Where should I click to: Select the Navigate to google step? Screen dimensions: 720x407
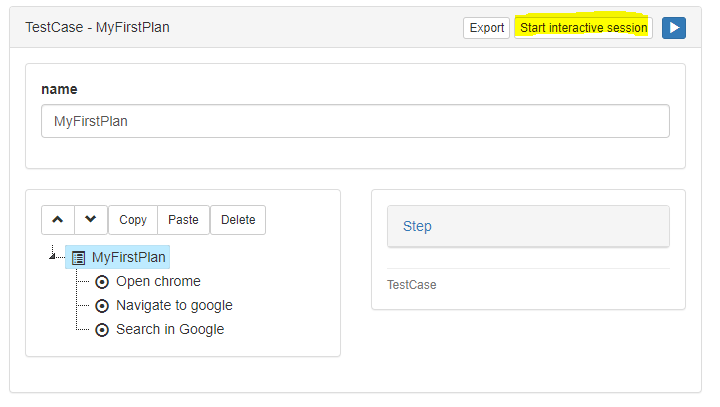point(174,305)
